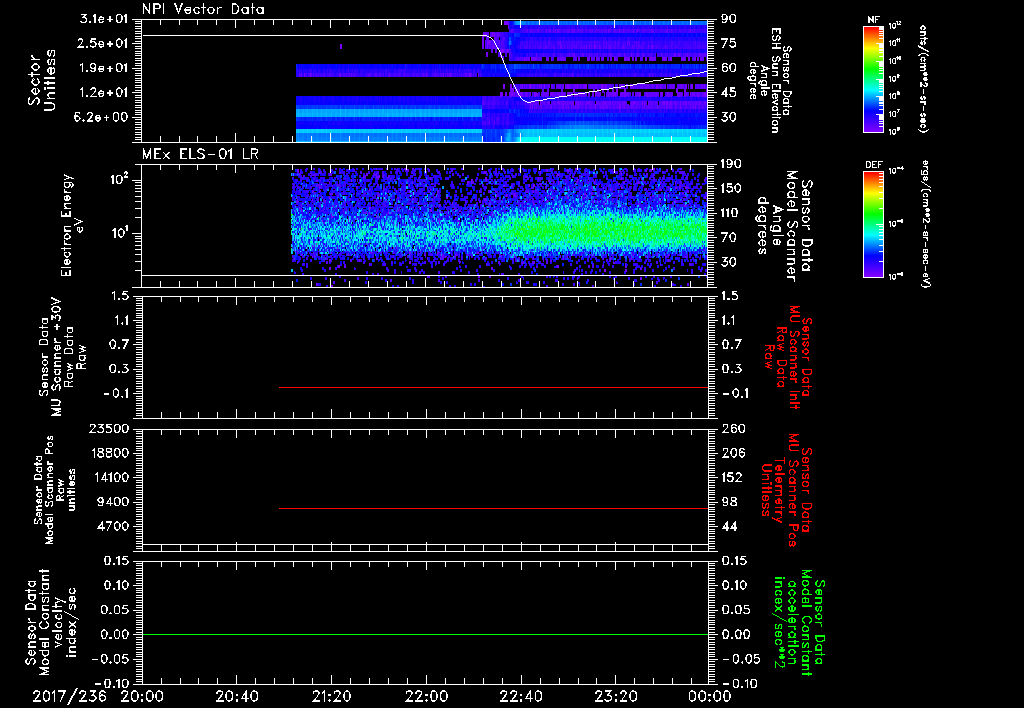
Task: Click the DEF rainbow color bar
Action: tap(873, 223)
